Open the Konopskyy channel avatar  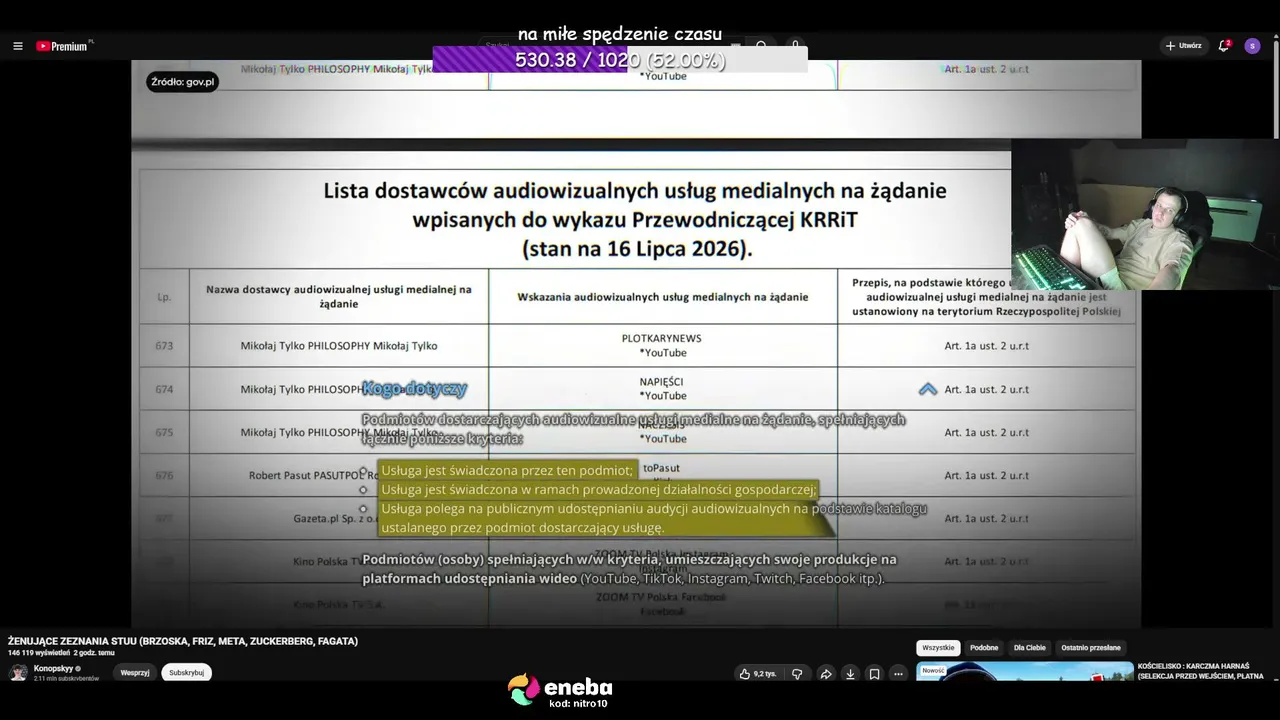(18, 673)
